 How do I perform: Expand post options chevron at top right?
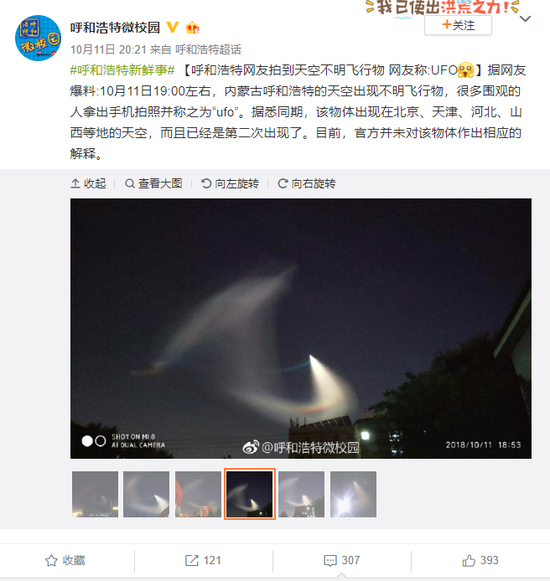click(x=526, y=18)
